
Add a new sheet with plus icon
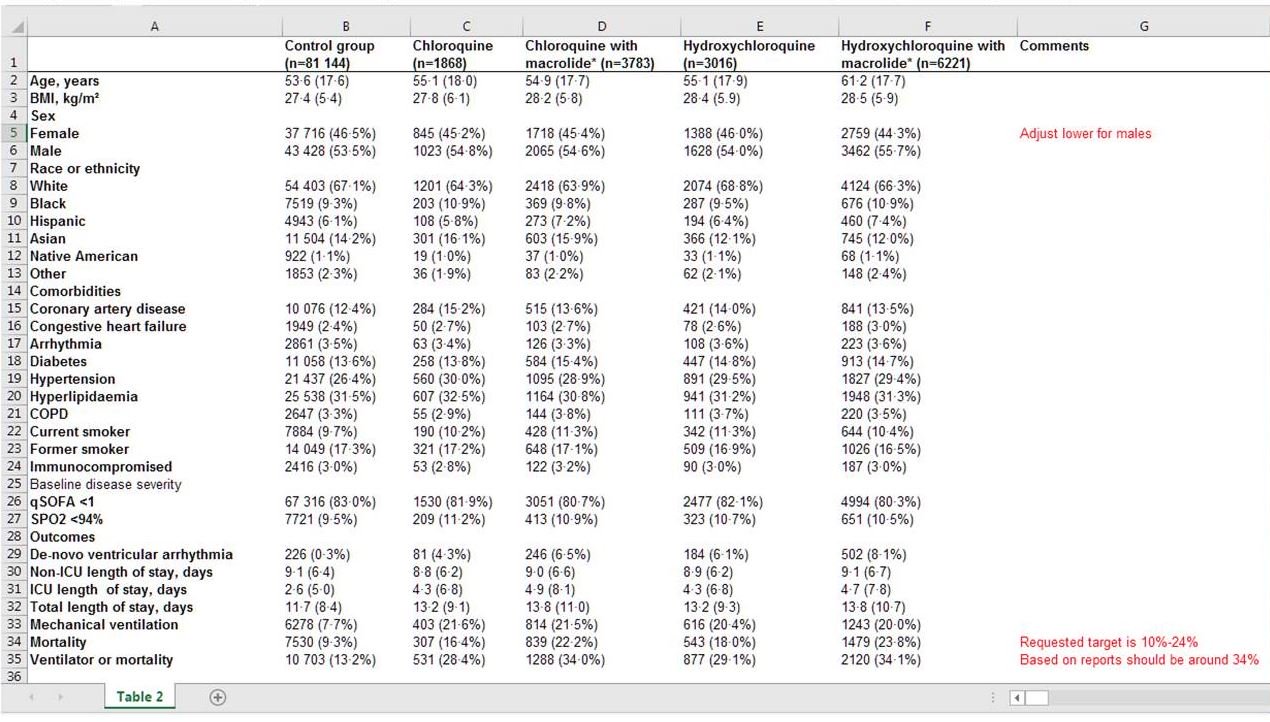[x=218, y=697]
